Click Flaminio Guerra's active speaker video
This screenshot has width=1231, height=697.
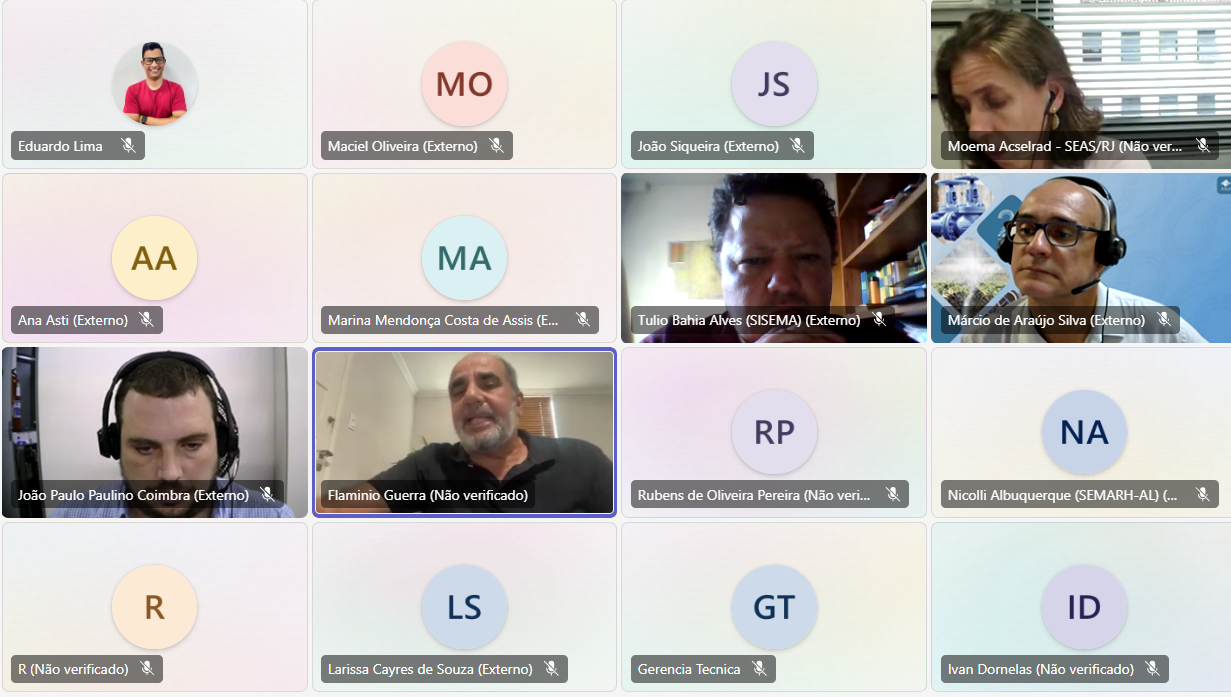[x=464, y=432]
